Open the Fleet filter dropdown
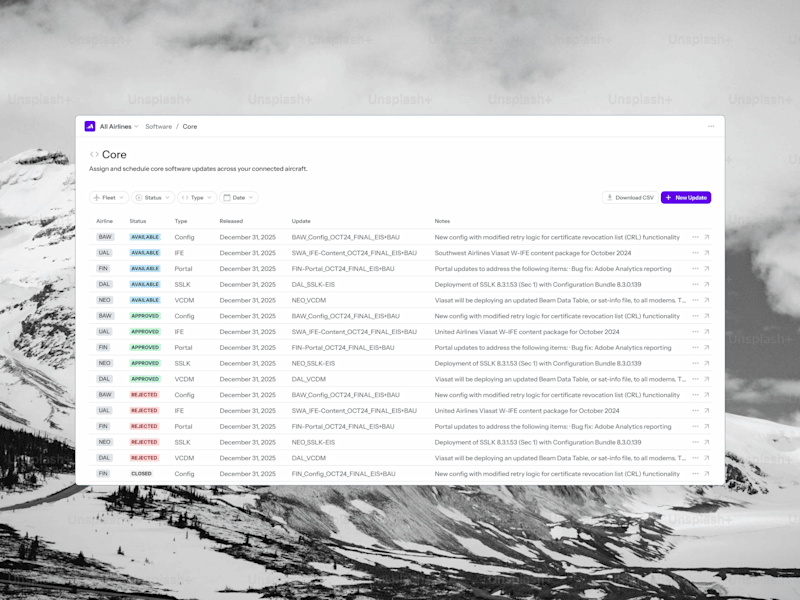Viewport: 800px width, 600px height. (109, 197)
